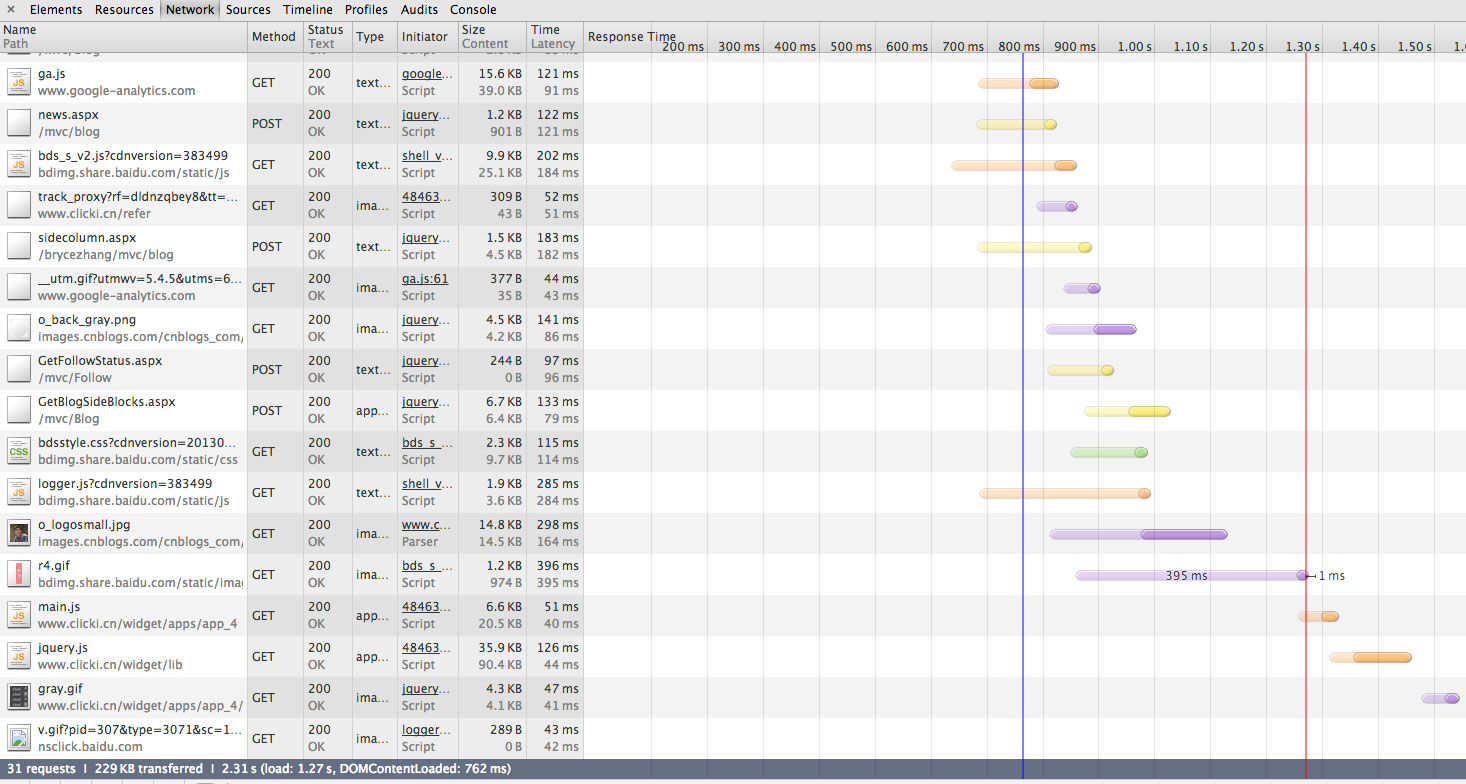Click the main.js script icon
The height and width of the screenshot is (784, 1466).
pyautogui.click(x=19, y=615)
